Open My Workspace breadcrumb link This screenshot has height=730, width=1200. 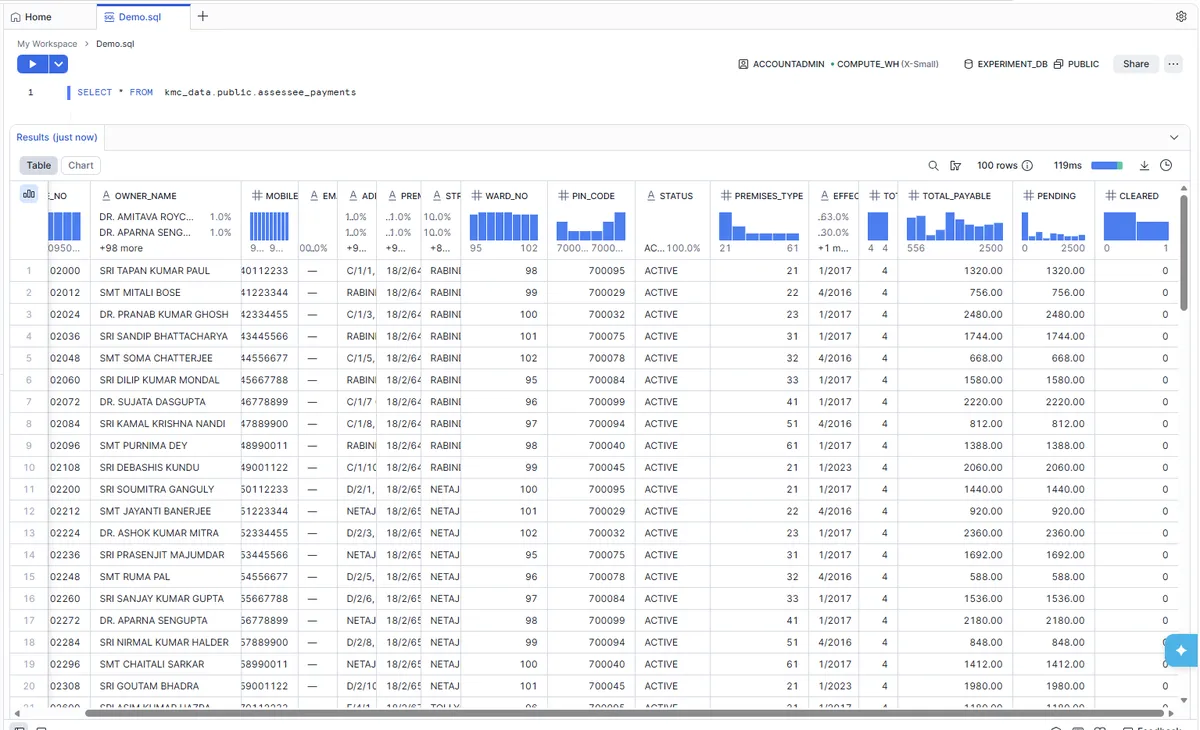pos(46,43)
